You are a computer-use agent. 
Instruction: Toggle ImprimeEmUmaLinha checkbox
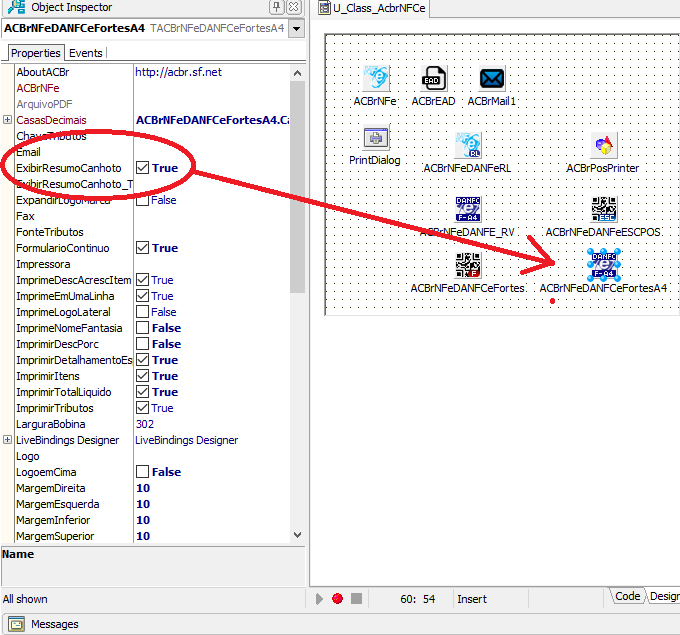click(142, 296)
